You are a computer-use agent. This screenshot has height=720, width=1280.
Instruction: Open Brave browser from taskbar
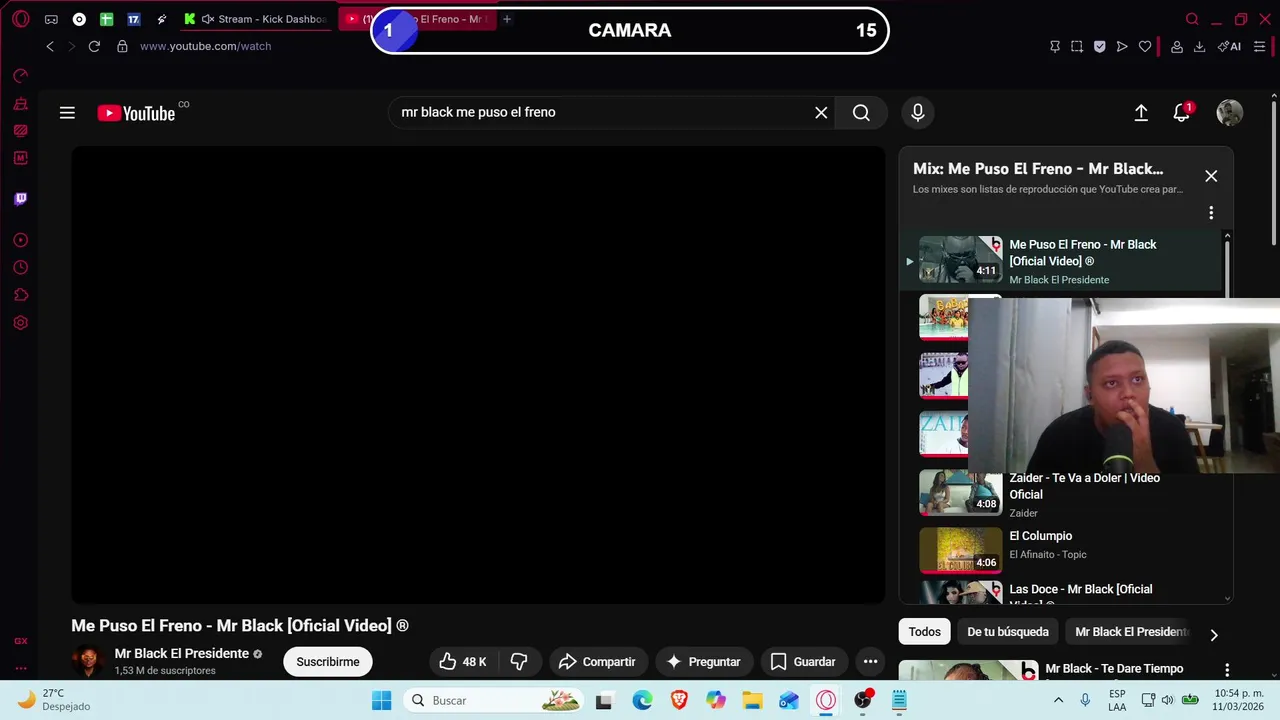[x=679, y=701]
